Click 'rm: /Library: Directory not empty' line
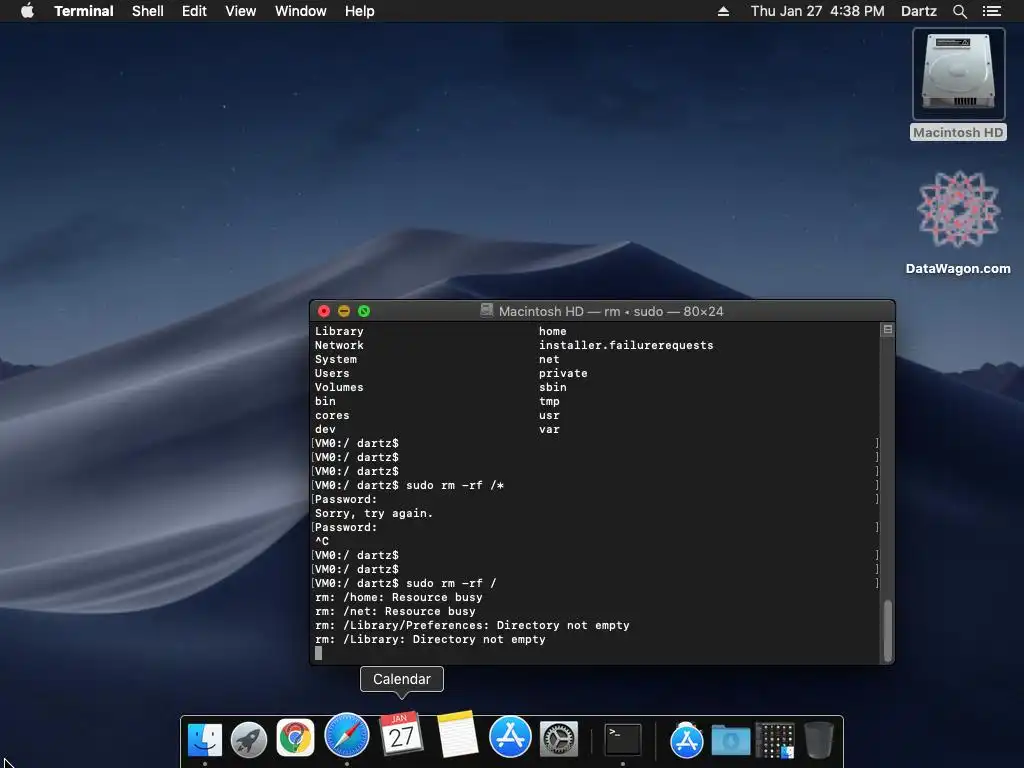The image size is (1024, 768). [430, 639]
